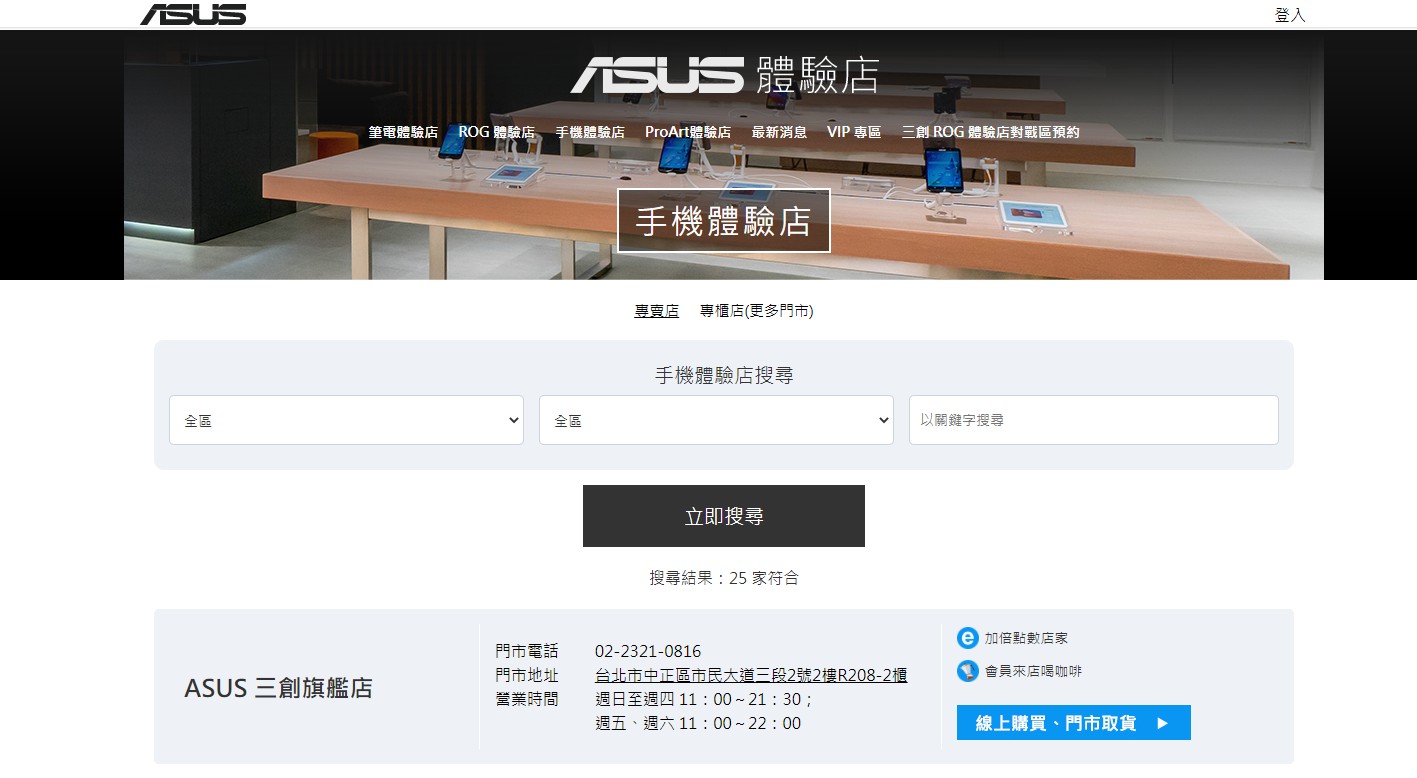
Task: View the 最新消息 menu item
Action: pos(779,132)
